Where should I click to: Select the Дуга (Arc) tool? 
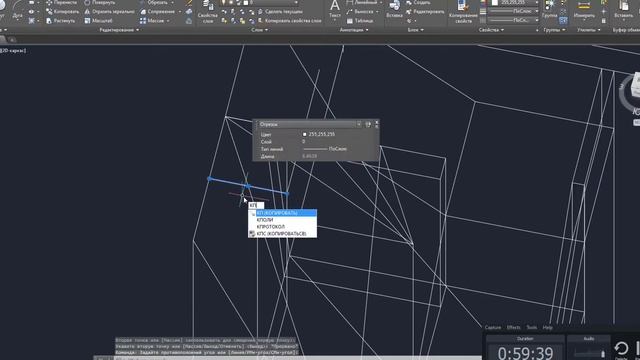coord(17,10)
